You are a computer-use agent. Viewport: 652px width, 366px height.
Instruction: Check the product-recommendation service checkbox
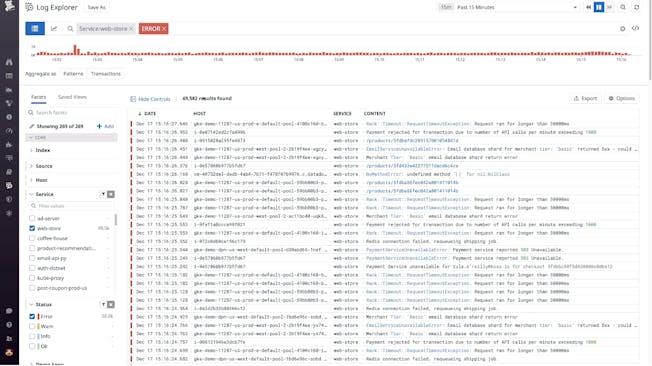(32, 248)
